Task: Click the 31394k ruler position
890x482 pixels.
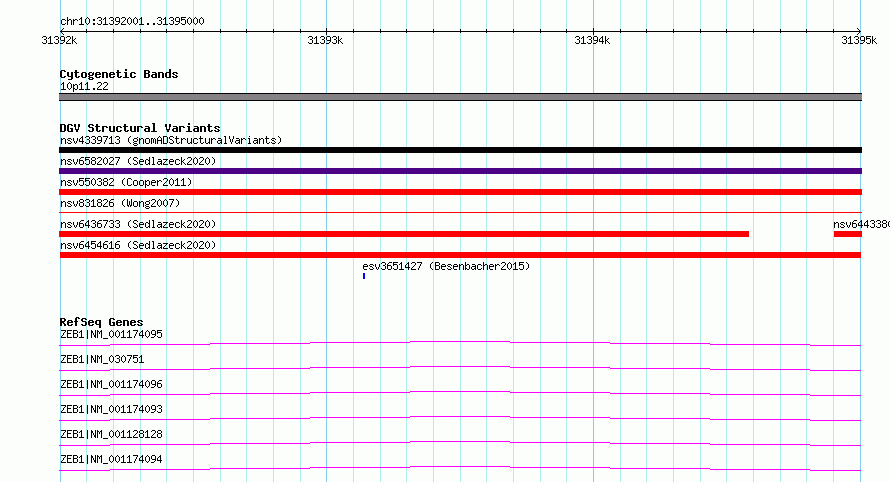Action: [x=592, y=40]
